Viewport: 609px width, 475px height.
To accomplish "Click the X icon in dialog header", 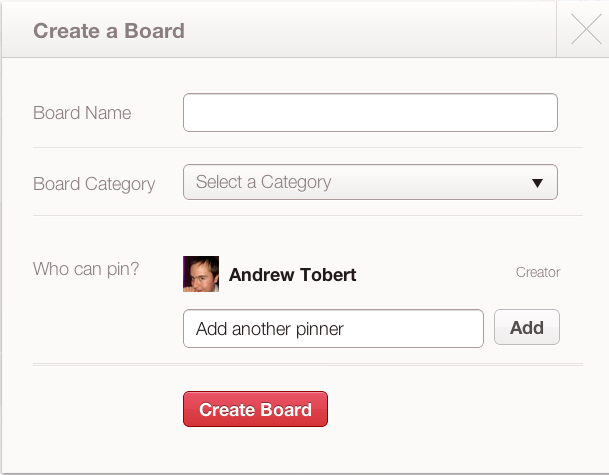I will point(586,29).
